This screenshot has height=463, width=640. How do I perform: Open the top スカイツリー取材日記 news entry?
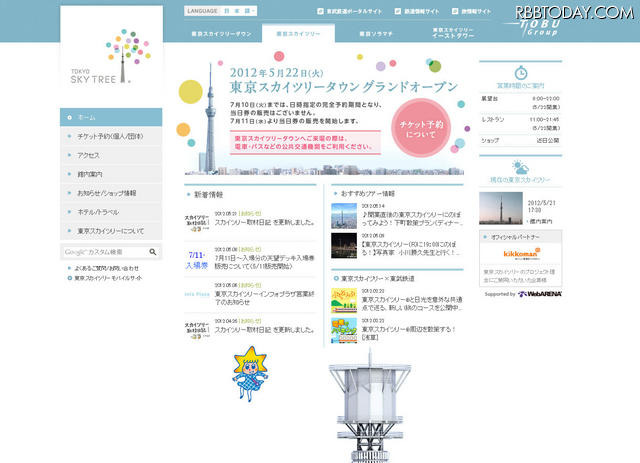coord(265,223)
